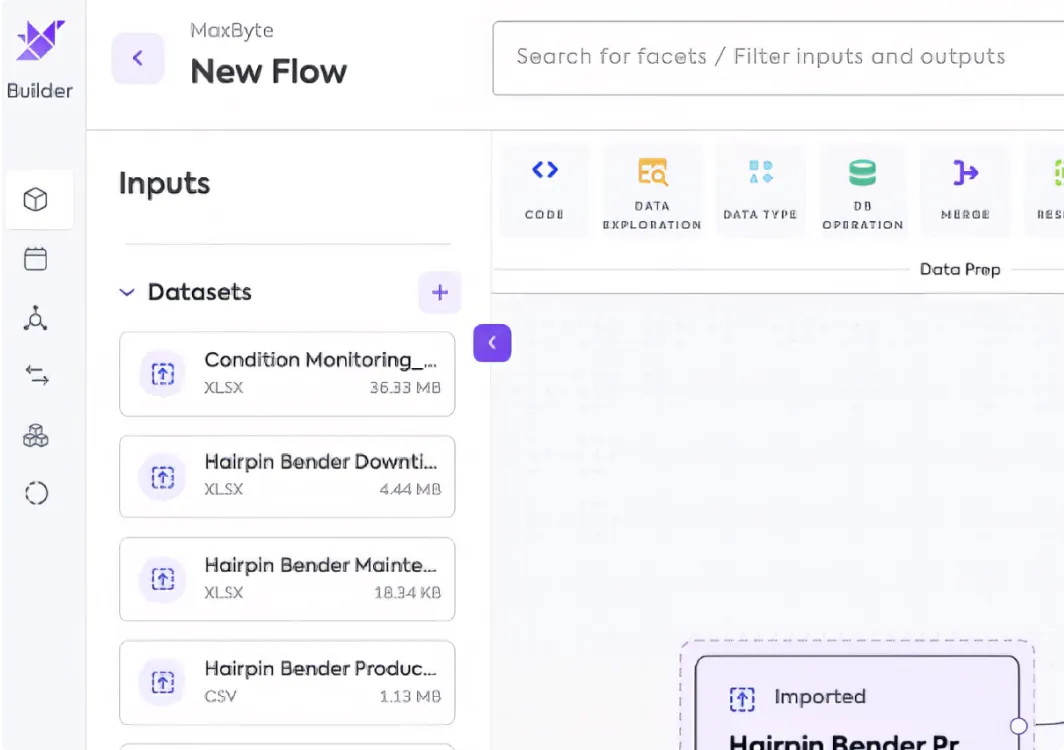
Task: Click the calendar icon in the left sidebar
Action: [x=36, y=258]
